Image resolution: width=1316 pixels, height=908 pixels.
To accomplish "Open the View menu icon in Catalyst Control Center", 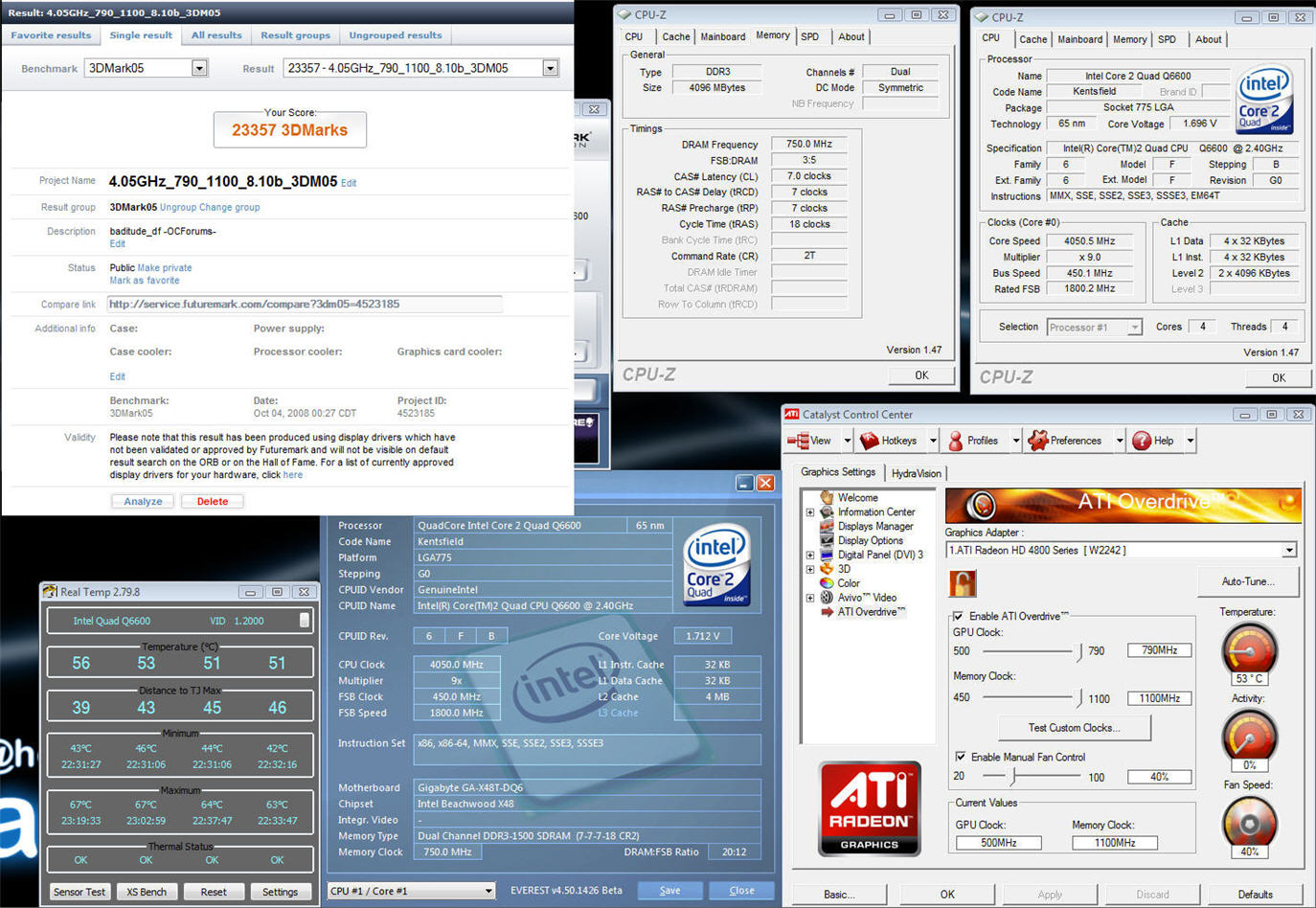I will [x=797, y=441].
